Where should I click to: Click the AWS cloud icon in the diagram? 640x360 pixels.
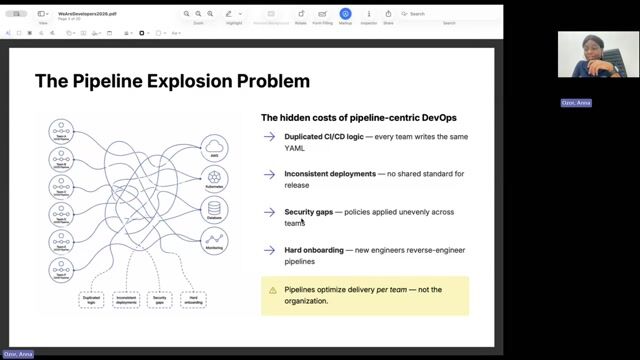tap(214, 148)
